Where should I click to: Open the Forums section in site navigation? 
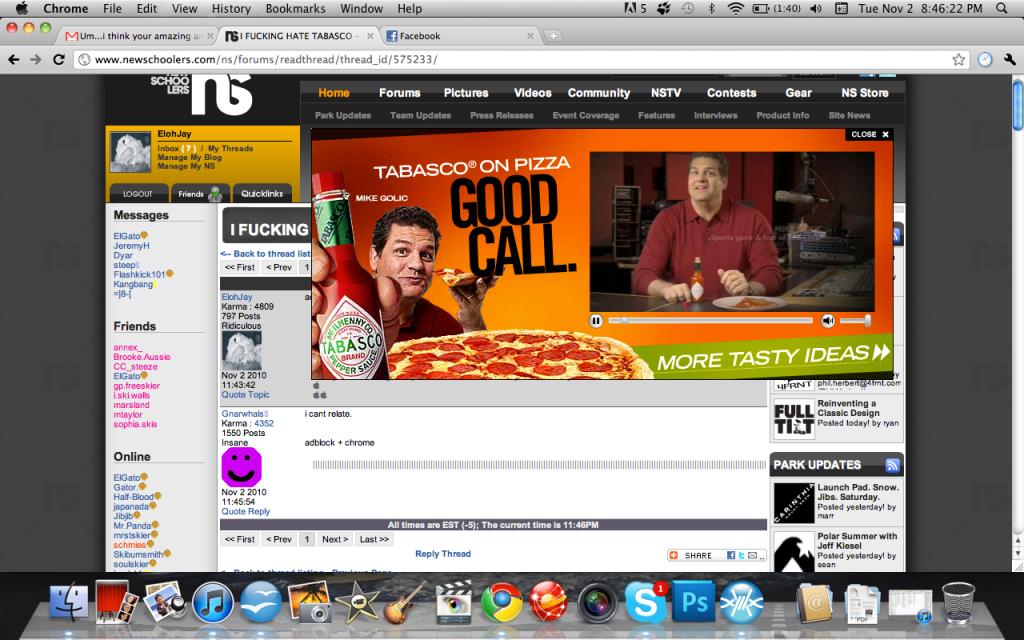399,92
